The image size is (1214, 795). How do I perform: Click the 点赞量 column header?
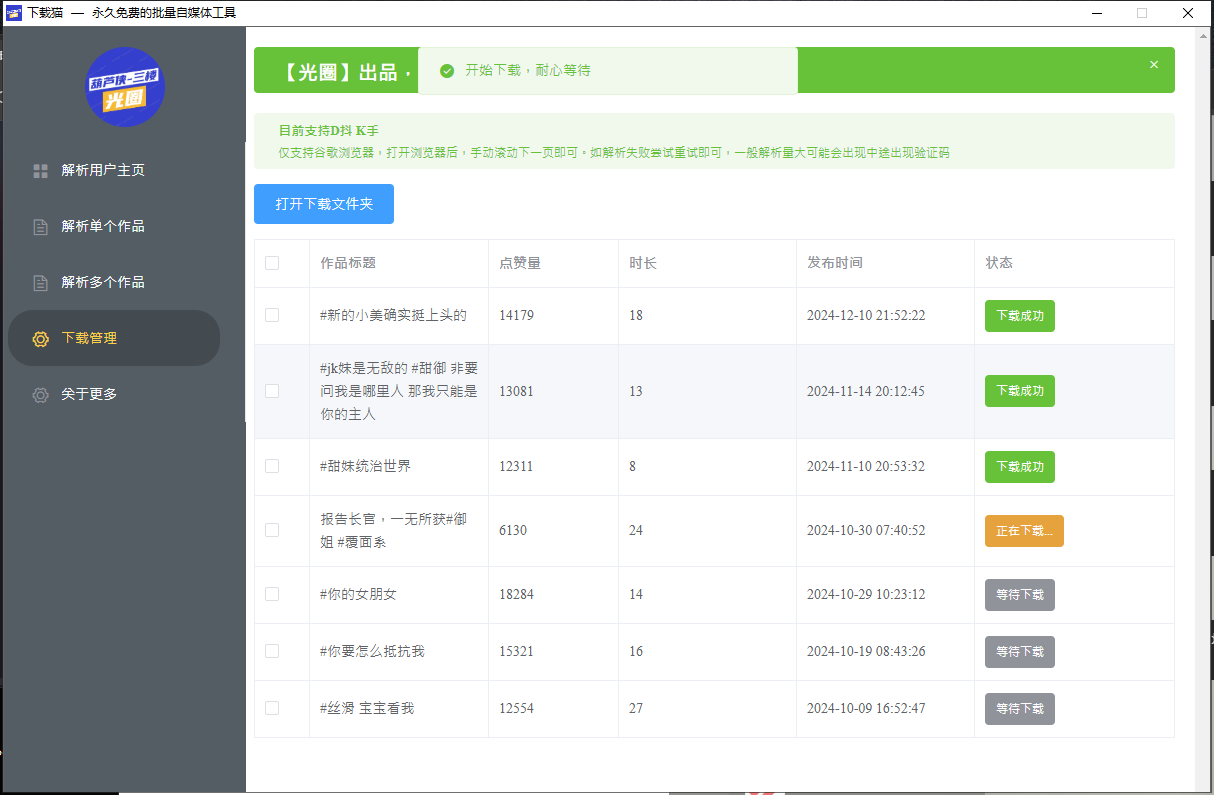coord(520,263)
